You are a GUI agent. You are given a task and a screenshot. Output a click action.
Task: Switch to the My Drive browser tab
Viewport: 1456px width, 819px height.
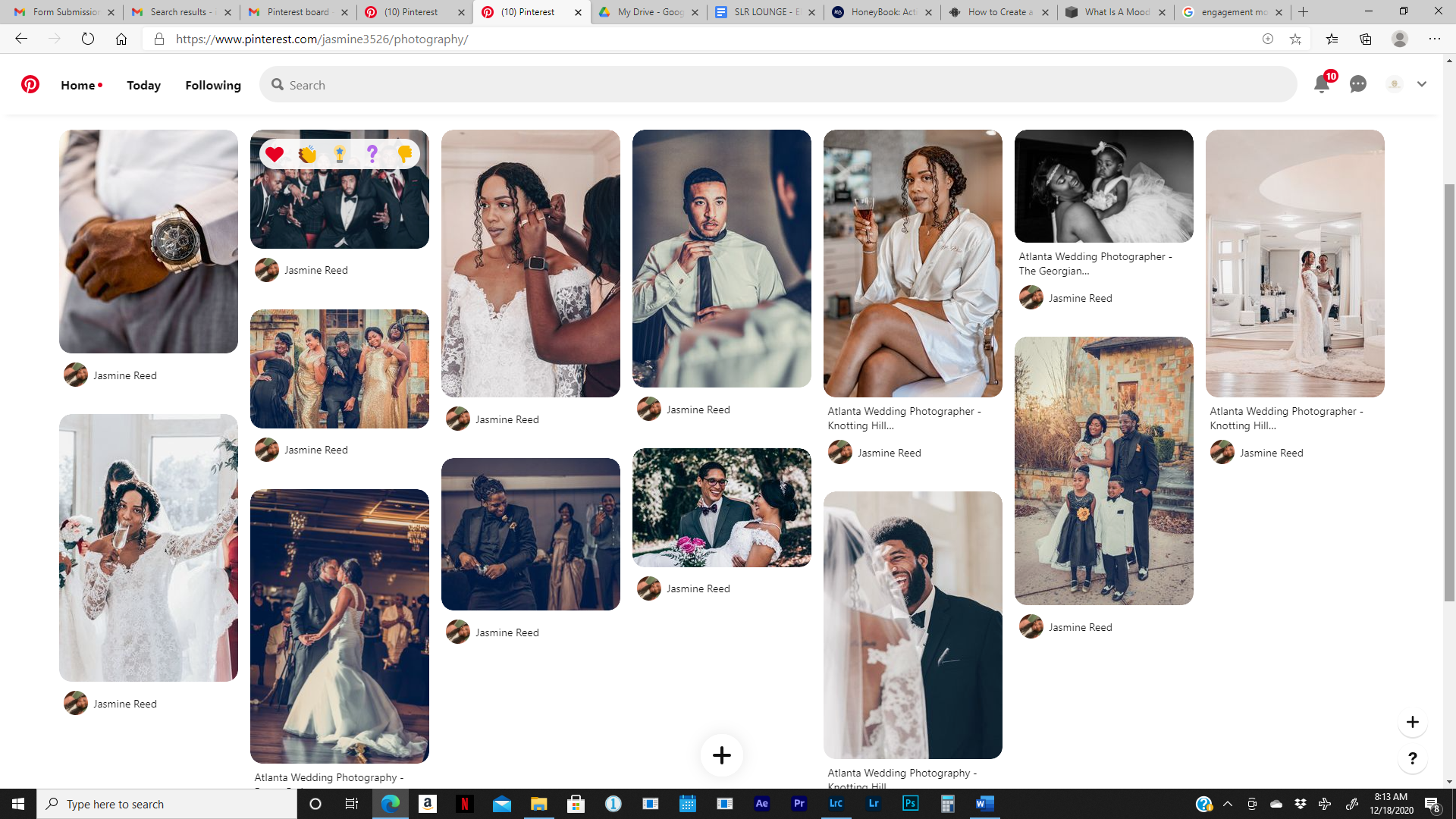(x=649, y=12)
